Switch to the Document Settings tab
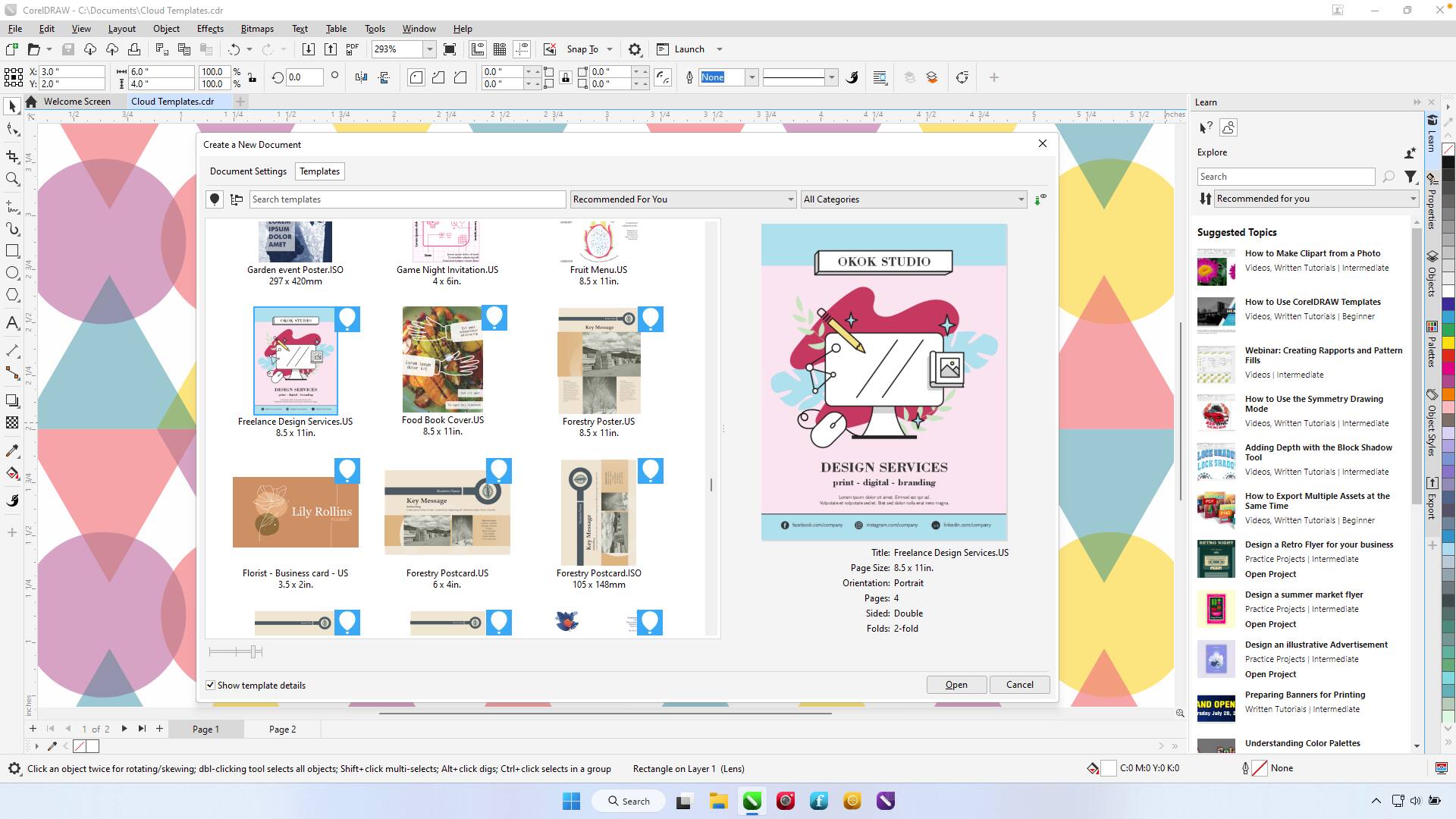Image resolution: width=1456 pixels, height=819 pixels. [248, 171]
